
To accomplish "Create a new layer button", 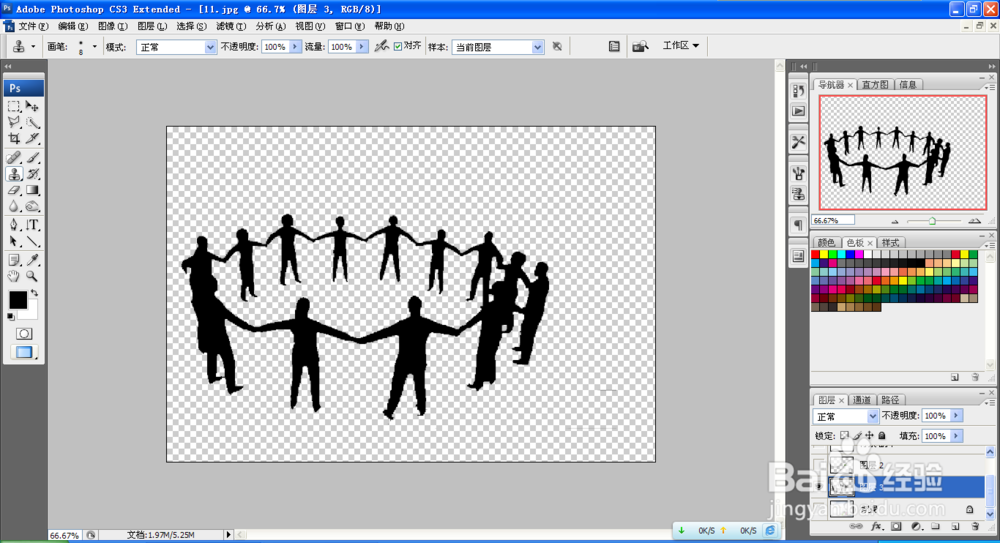I will coord(955,527).
